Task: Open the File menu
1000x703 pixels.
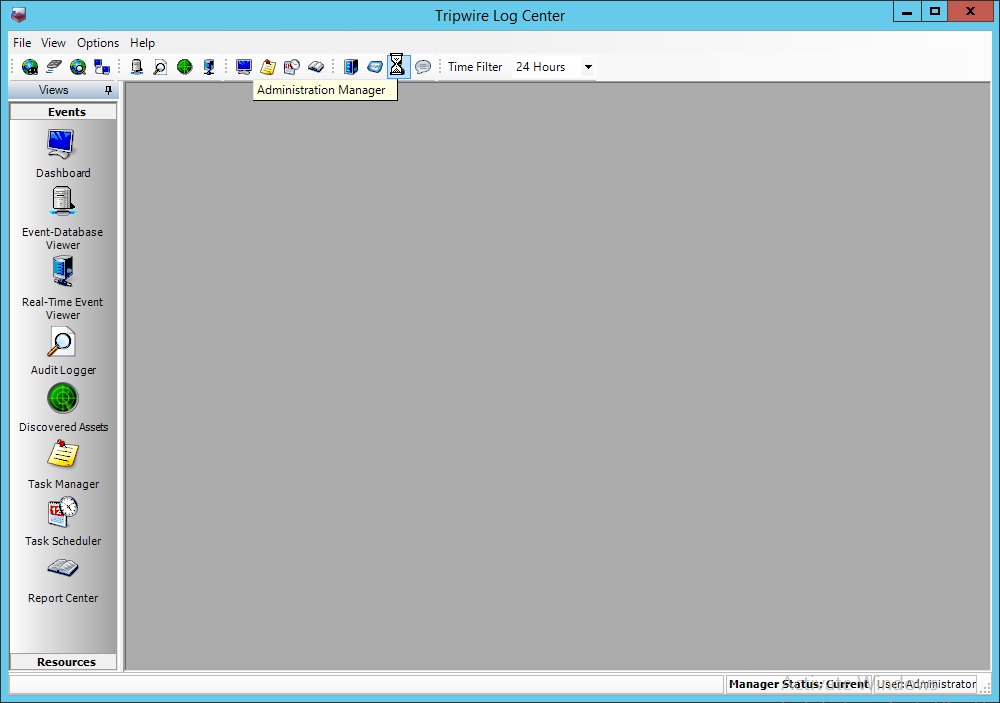Action: click(x=22, y=43)
